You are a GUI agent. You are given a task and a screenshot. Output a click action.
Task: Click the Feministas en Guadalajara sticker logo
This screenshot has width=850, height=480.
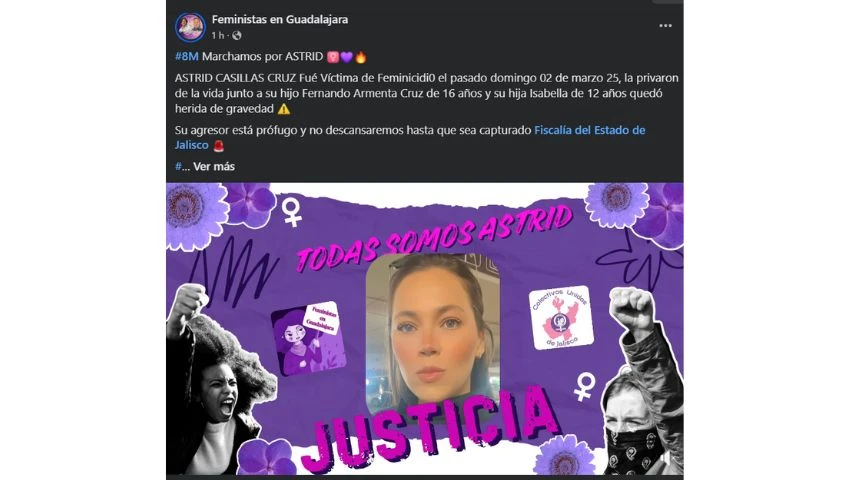(308, 338)
